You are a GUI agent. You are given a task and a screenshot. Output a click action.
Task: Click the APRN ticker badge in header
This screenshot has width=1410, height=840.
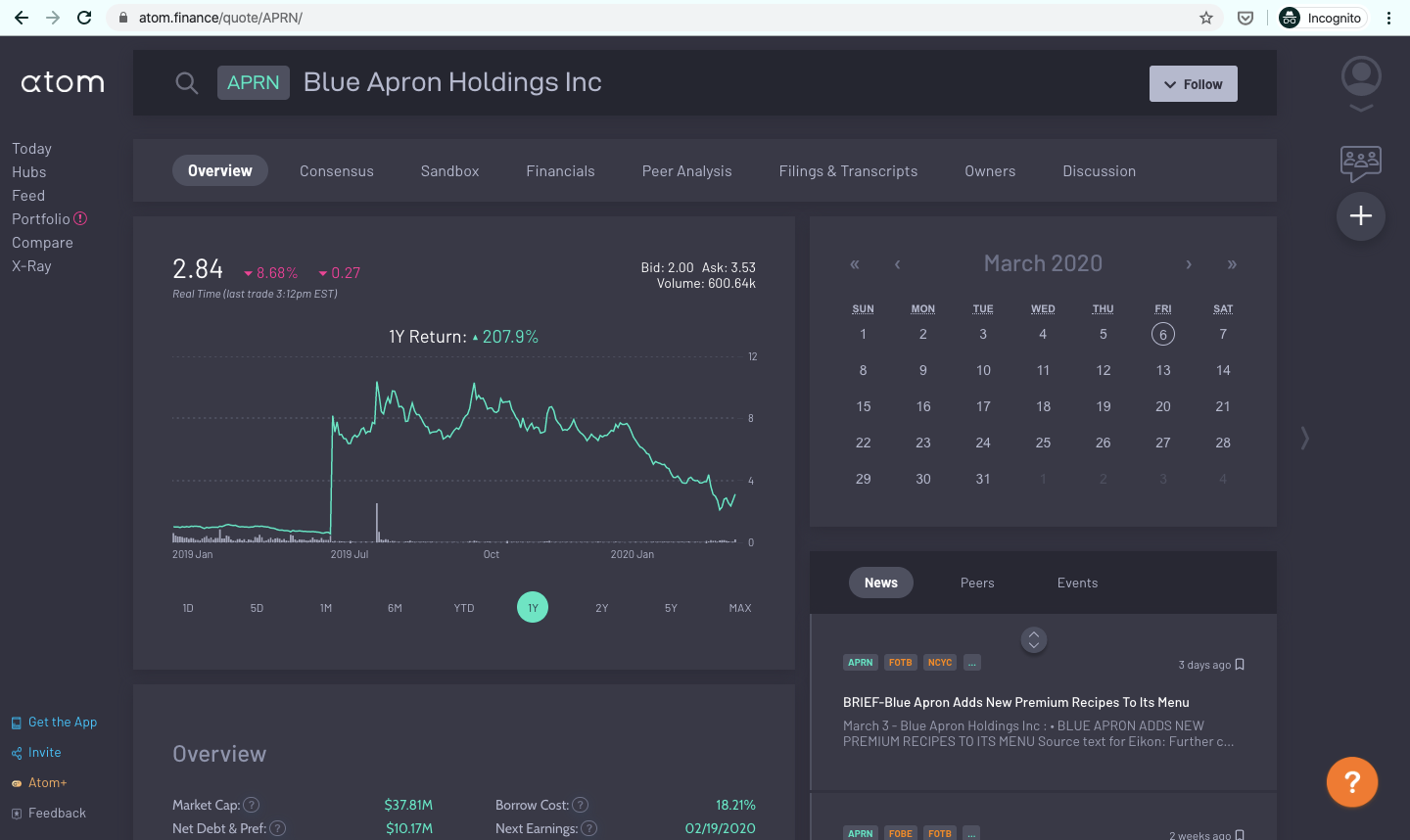[x=254, y=83]
